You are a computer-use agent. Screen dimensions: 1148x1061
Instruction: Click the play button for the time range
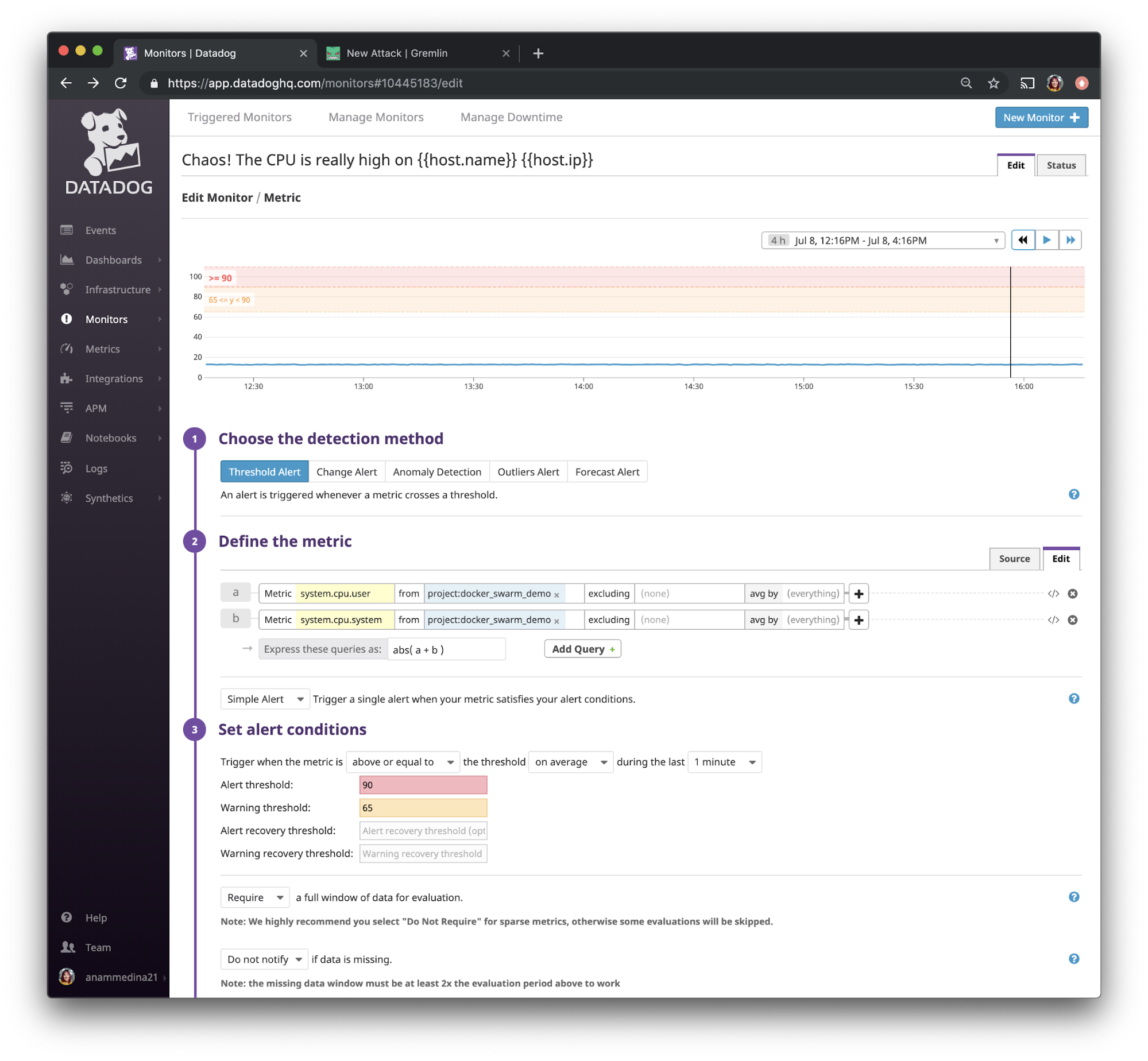pyautogui.click(x=1047, y=240)
